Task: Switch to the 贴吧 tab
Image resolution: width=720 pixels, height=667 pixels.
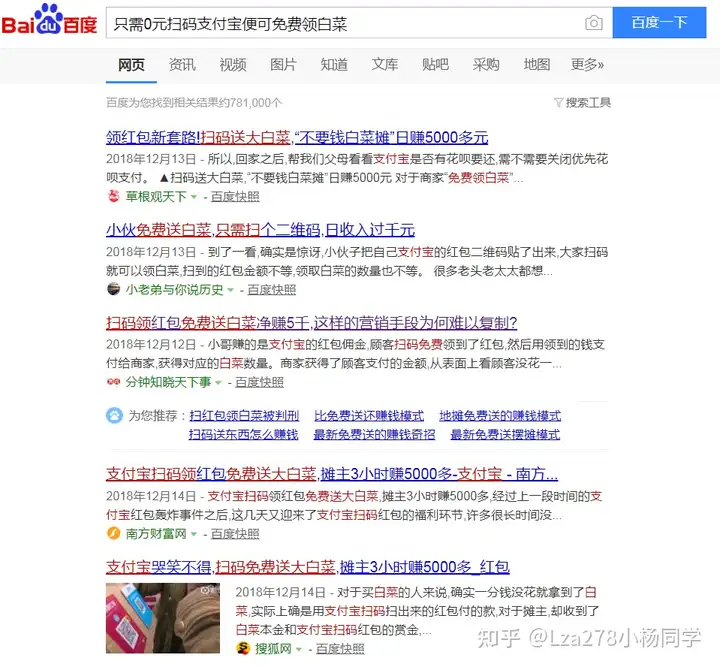Action: coord(435,65)
